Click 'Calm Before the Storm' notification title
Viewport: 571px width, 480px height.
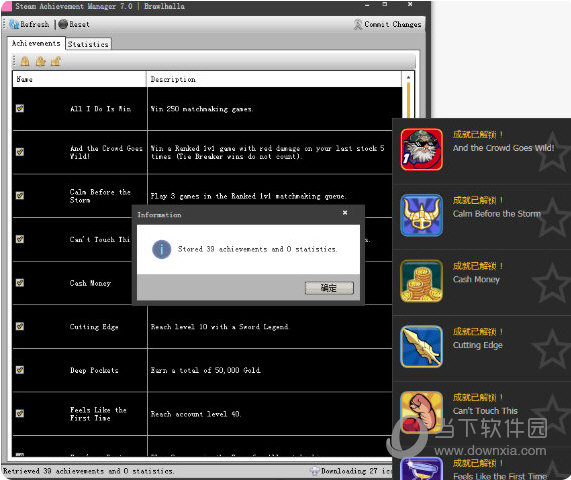tap(497, 214)
